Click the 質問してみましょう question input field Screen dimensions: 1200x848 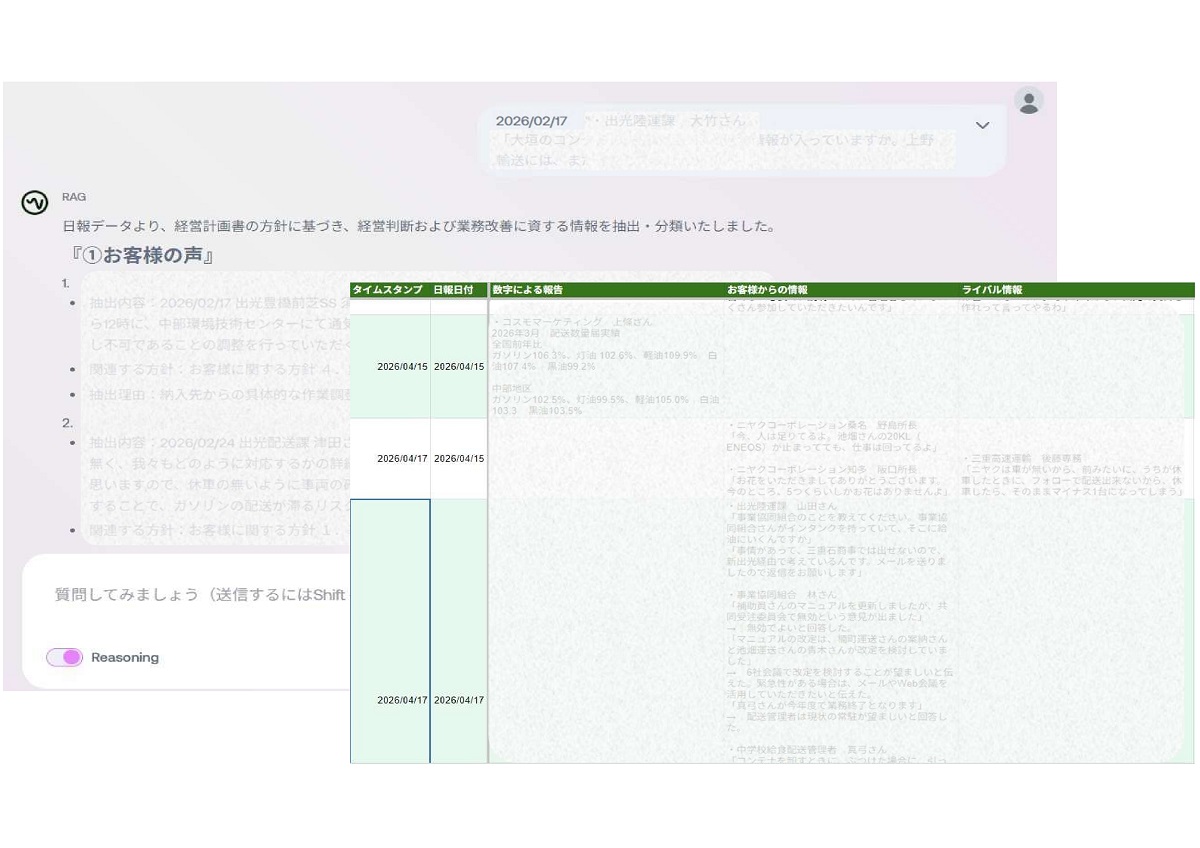(200, 595)
